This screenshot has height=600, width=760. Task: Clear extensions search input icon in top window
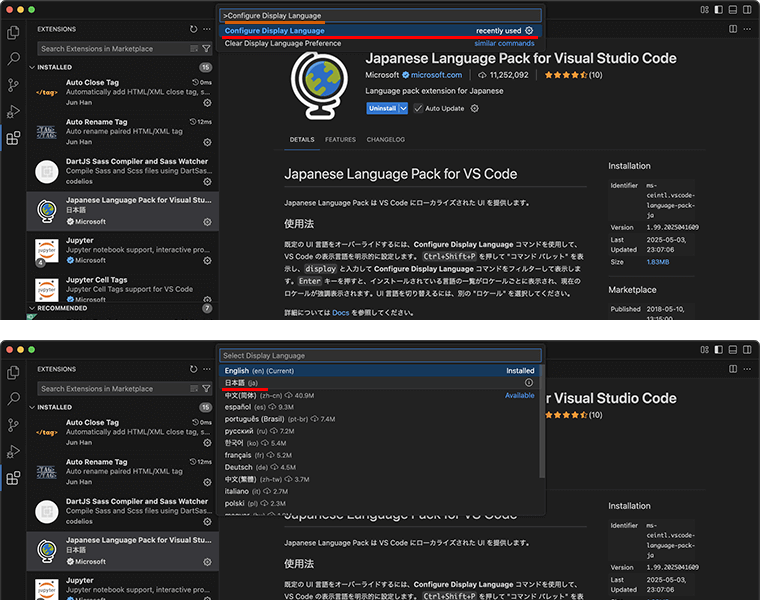(x=194, y=48)
